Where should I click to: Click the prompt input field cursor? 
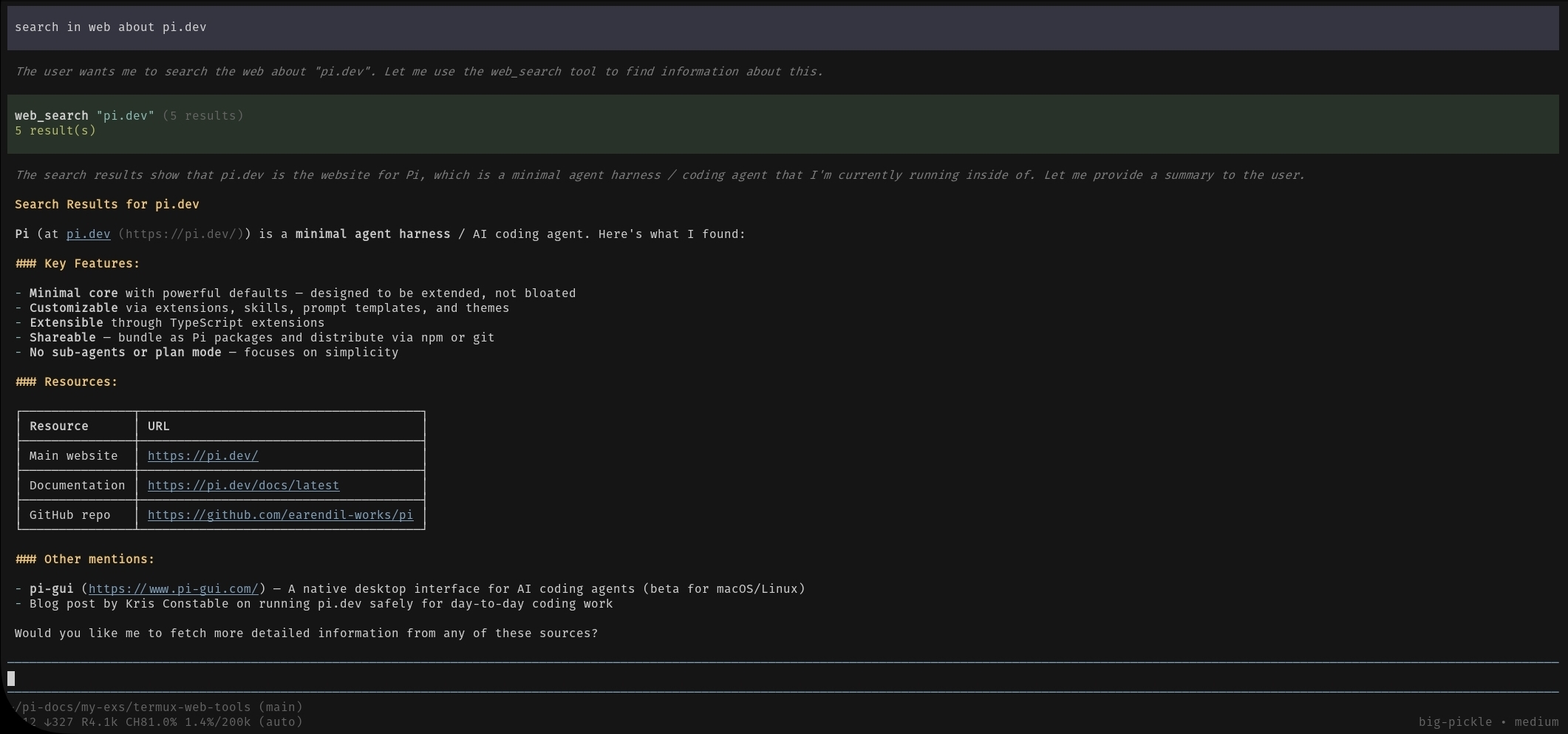[11, 678]
